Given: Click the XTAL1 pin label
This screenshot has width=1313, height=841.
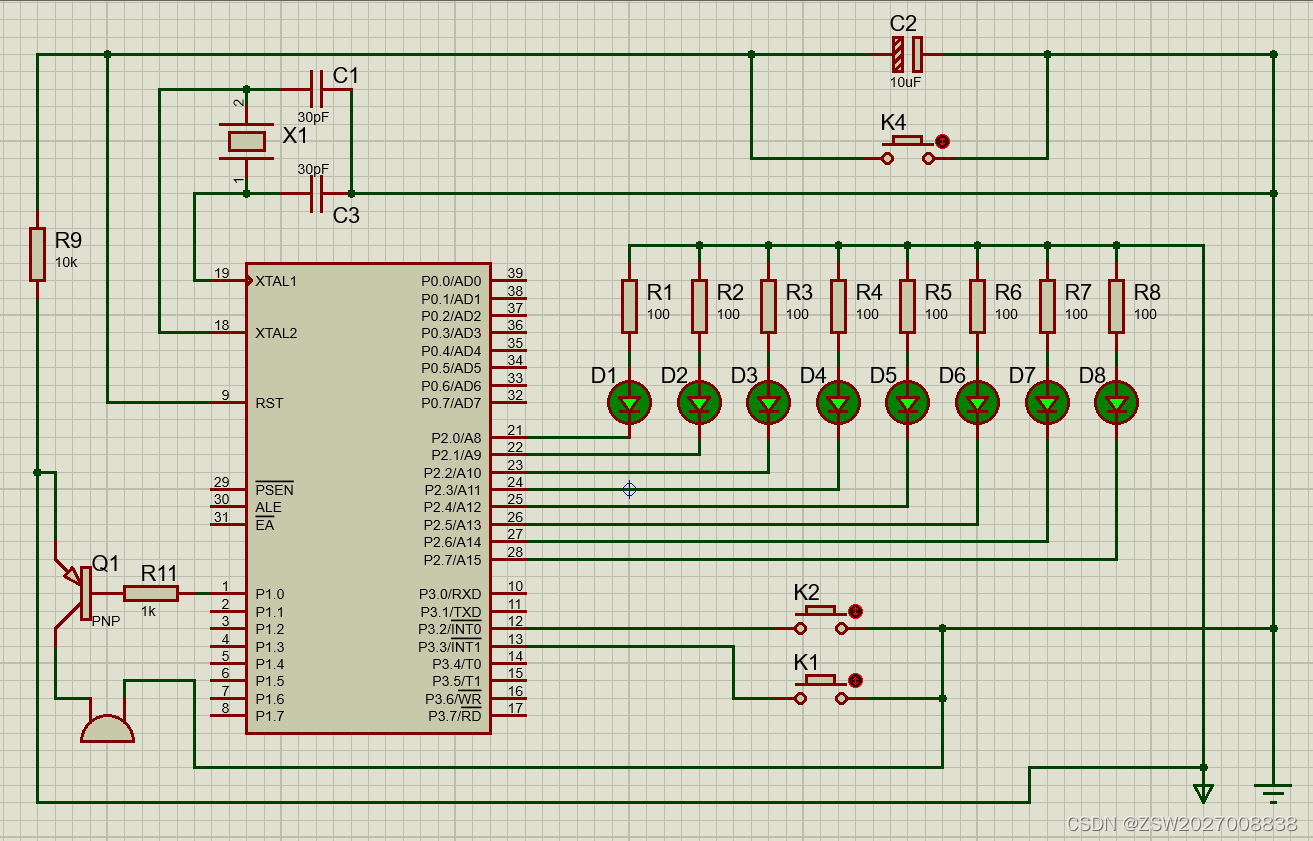Looking at the screenshot, I should pyautogui.click(x=276, y=281).
